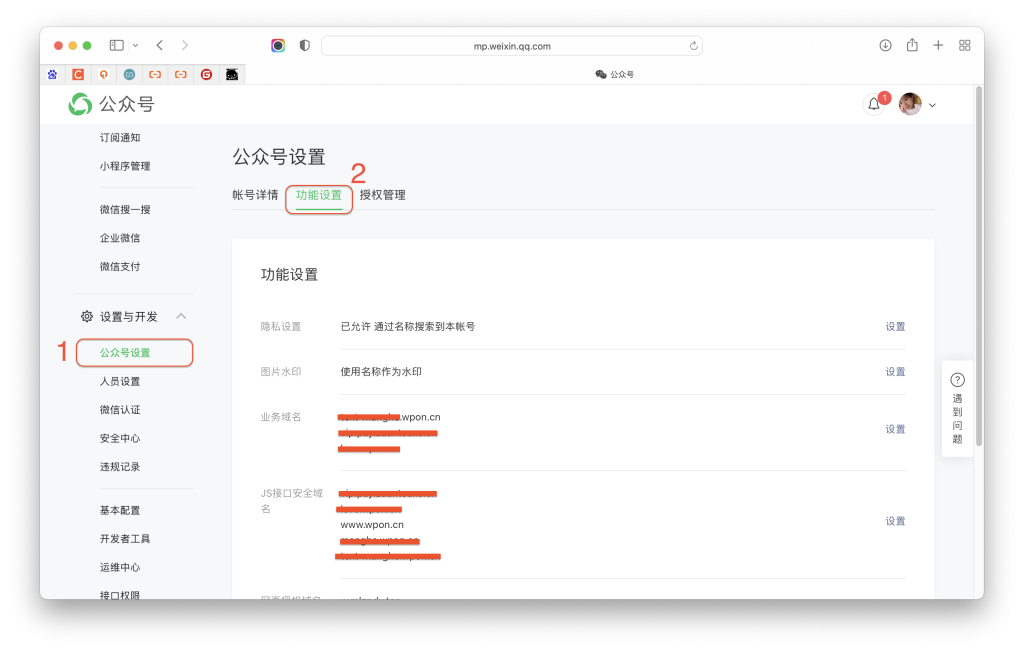
Task: Focus the mp.weixin.qq.com address bar
Action: [512, 46]
